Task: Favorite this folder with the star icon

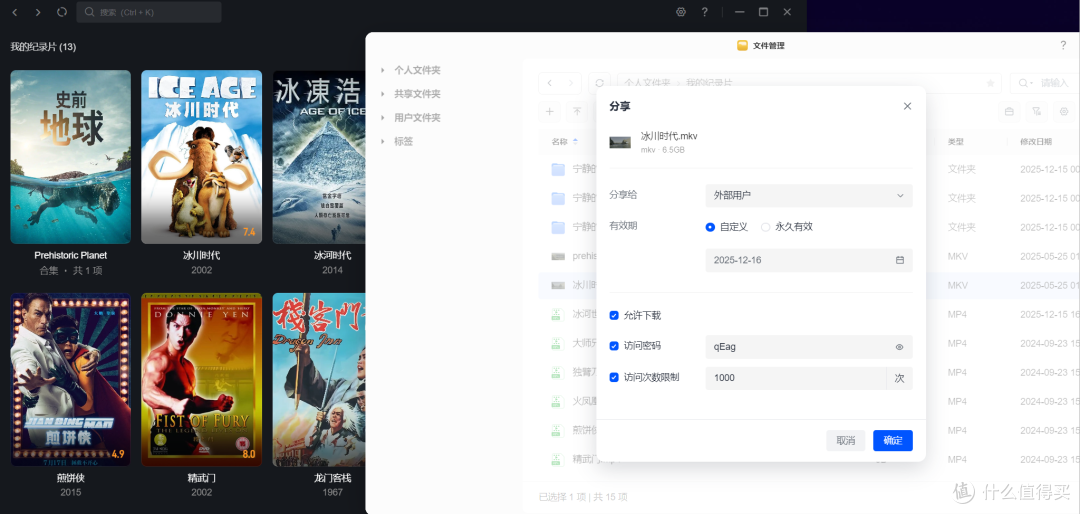Action: point(990,83)
